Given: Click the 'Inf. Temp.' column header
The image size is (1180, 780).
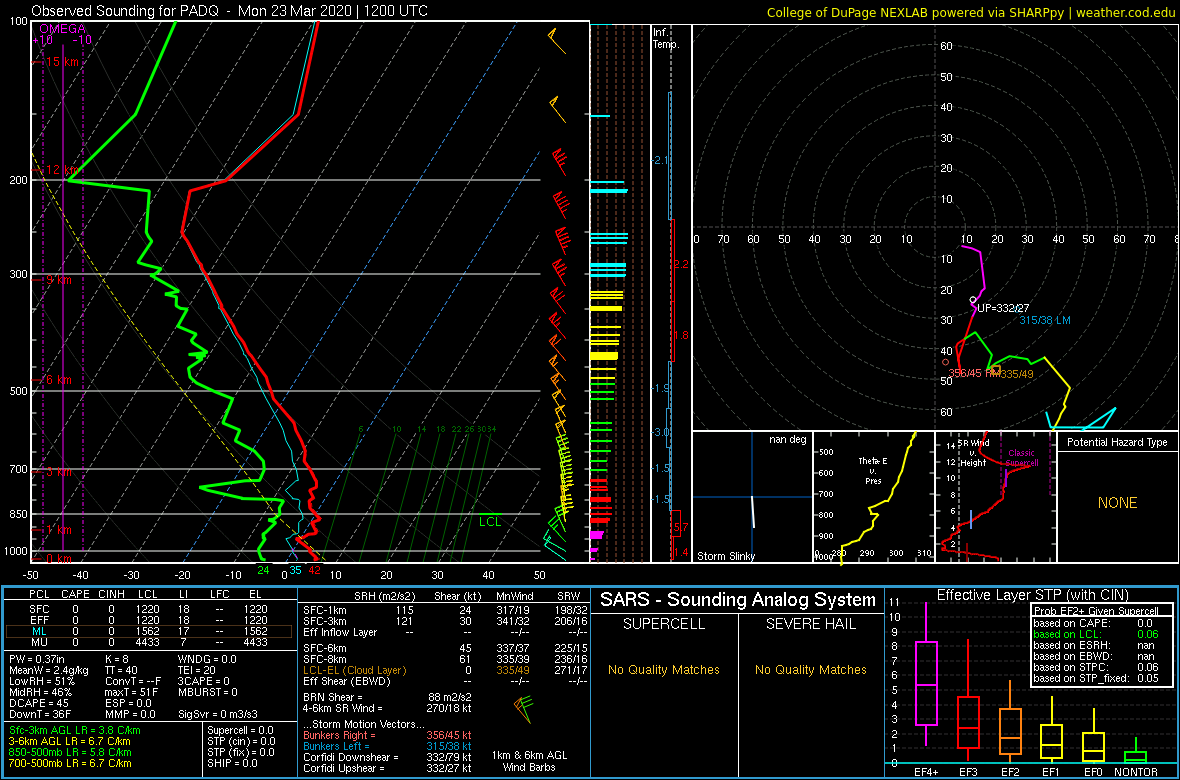Looking at the screenshot, I should point(666,39).
